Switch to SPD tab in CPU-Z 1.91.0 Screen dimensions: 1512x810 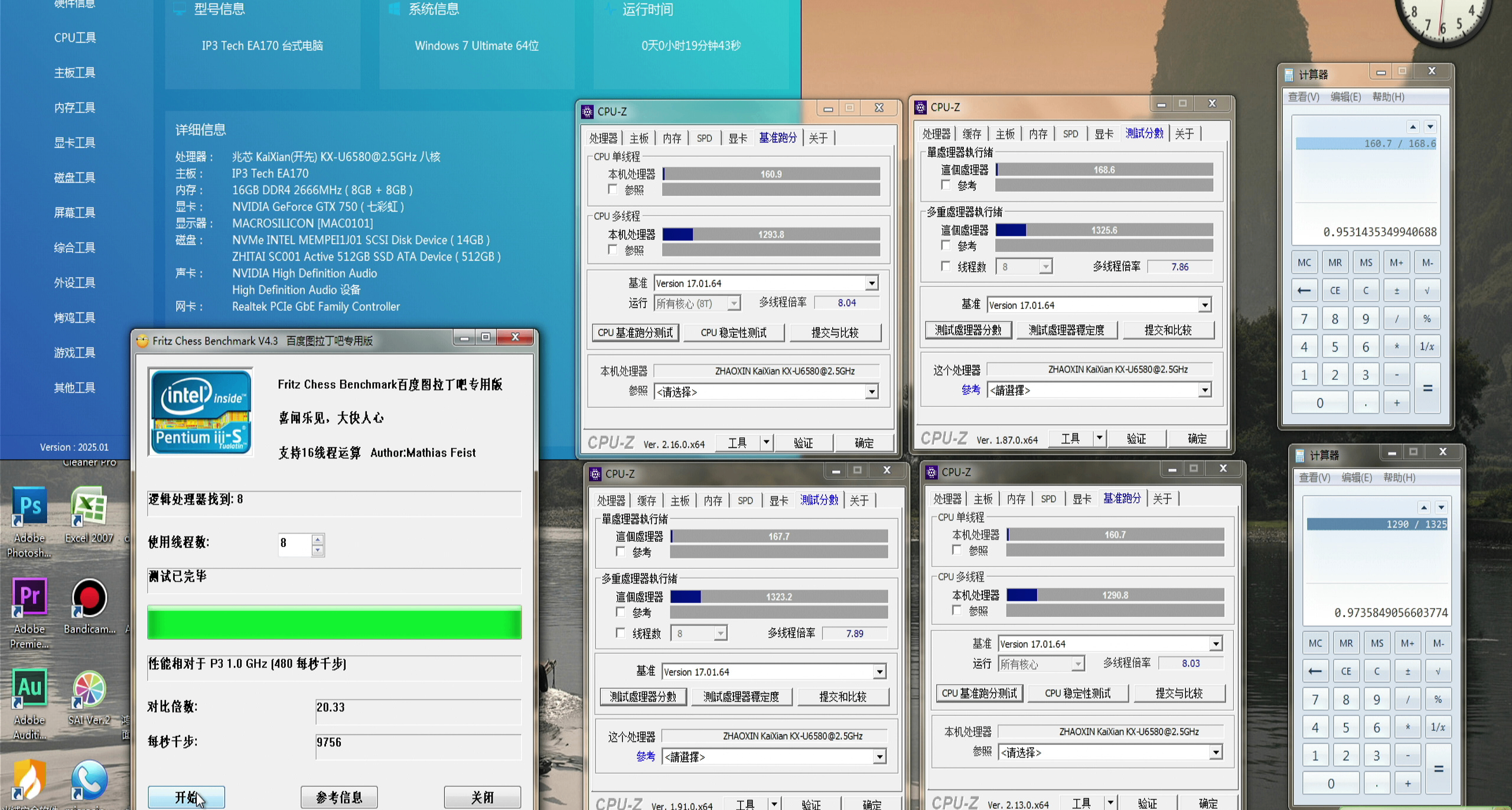(745, 500)
